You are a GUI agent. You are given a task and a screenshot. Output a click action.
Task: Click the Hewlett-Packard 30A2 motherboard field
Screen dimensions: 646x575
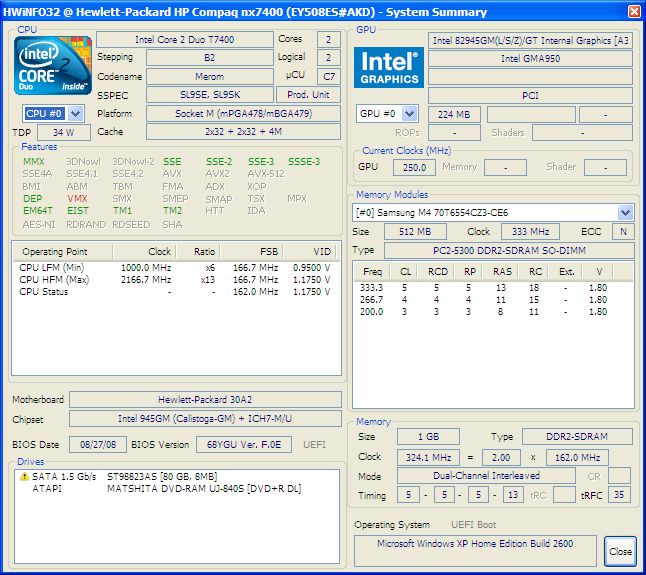[205, 400]
